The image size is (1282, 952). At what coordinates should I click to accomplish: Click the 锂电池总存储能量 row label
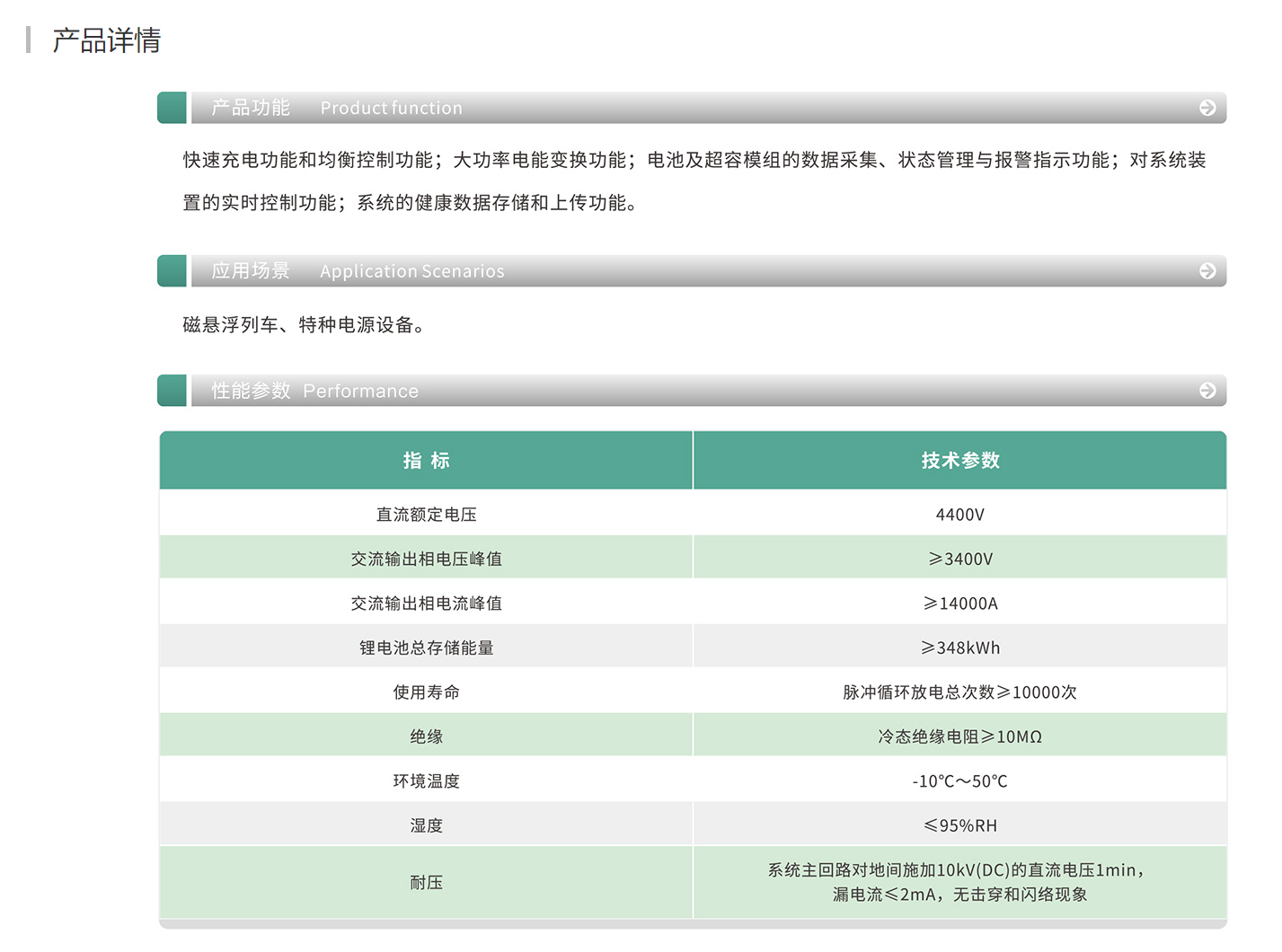pos(426,648)
